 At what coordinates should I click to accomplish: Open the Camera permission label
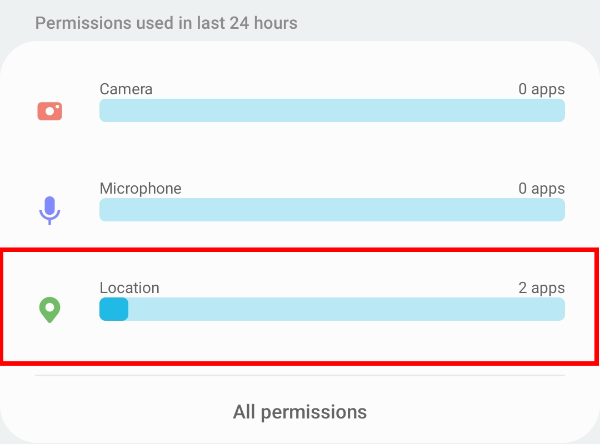(x=126, y=89)
